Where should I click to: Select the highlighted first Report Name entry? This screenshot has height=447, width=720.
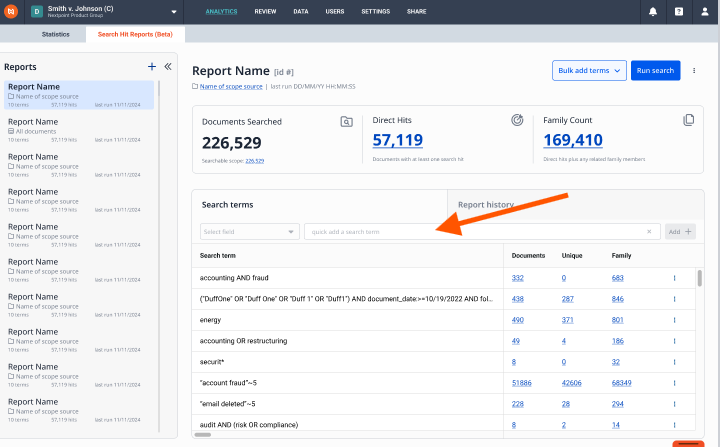(79, 95)
